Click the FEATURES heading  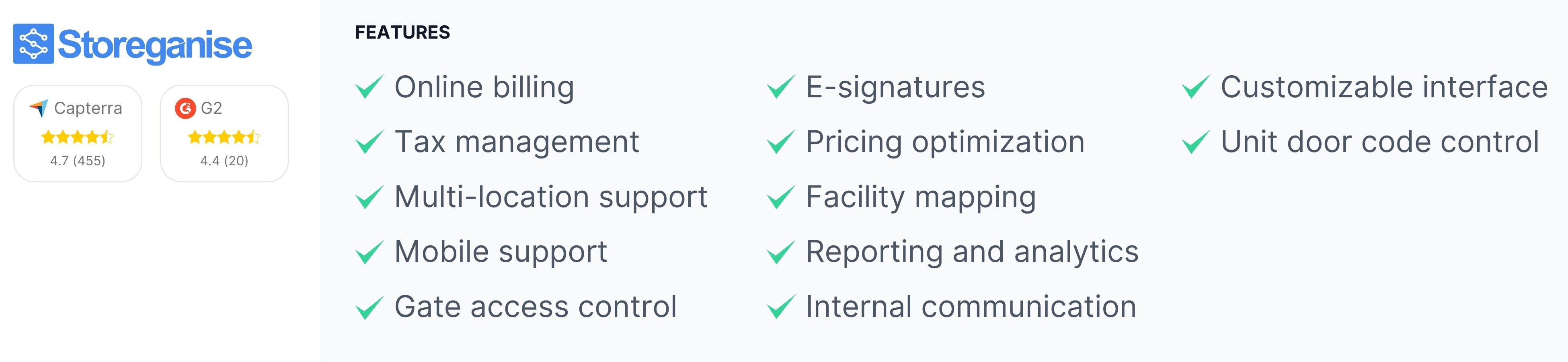(402, 32)
